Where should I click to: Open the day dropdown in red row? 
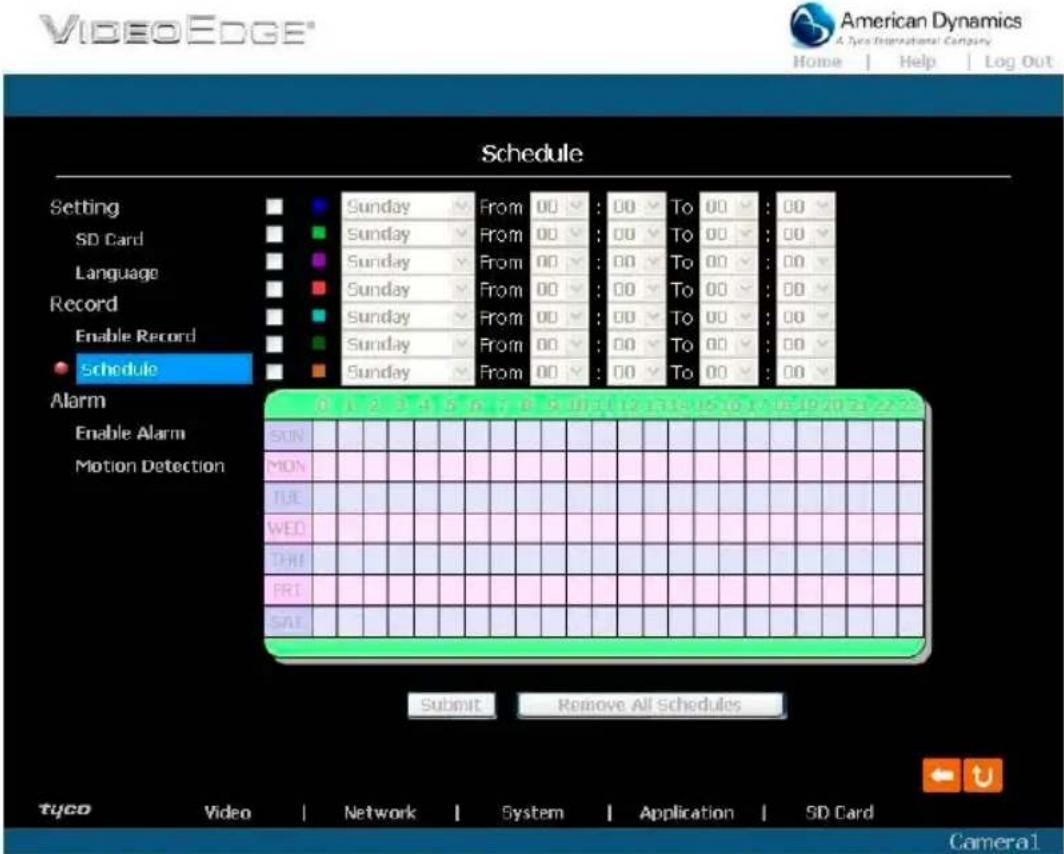407,289
